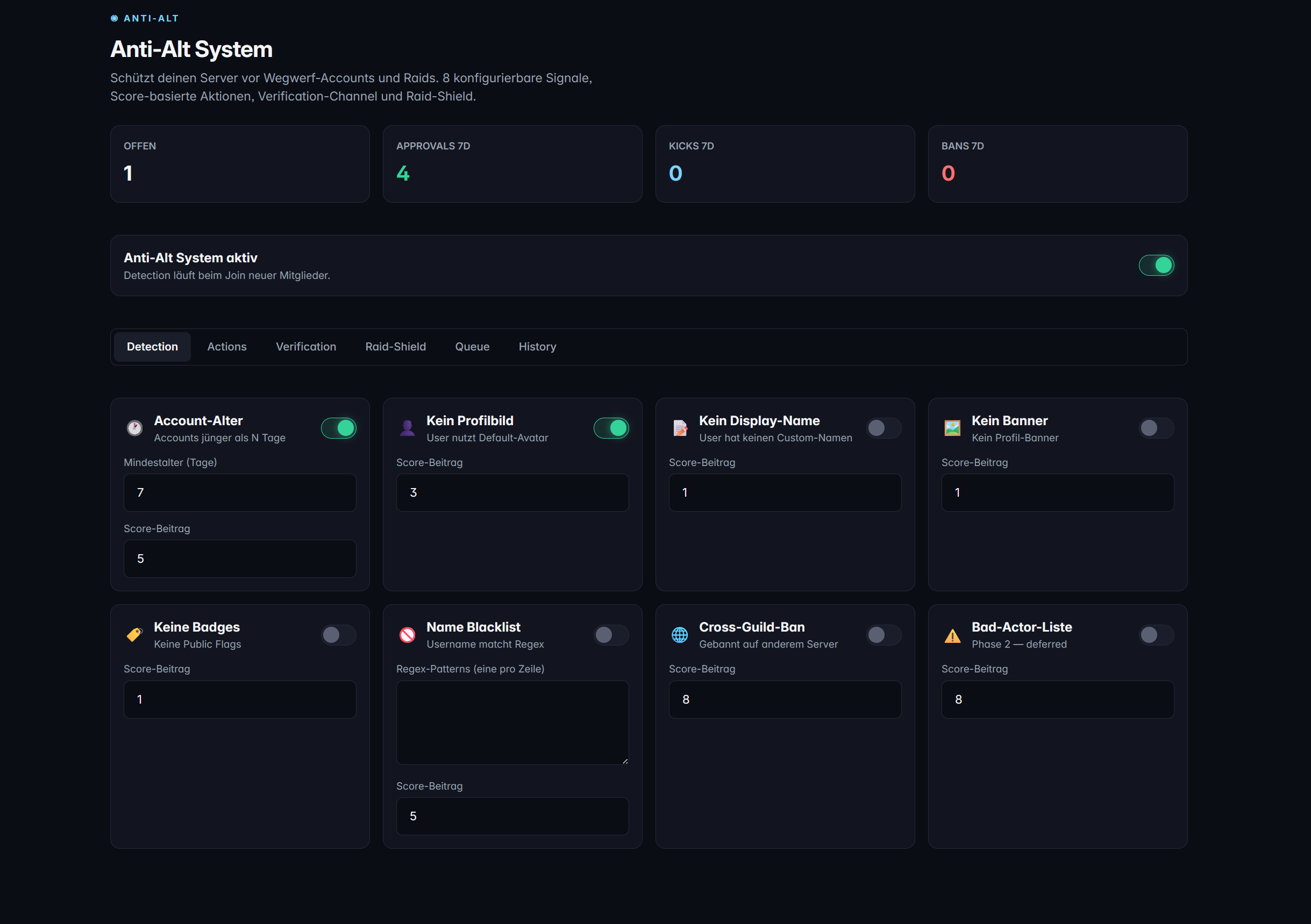Click the picture icon on Kein Banner card
This screenshot has width=1311, height=924.
point(952,428)
